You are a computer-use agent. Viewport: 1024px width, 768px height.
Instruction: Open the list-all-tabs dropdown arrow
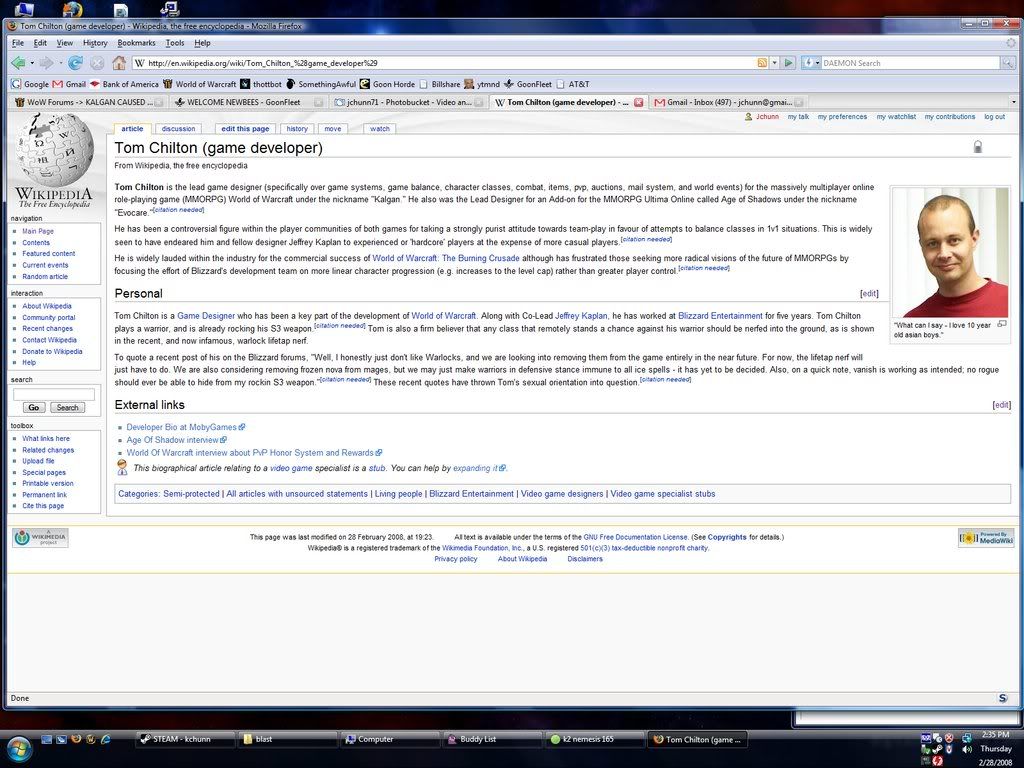tap(1013, 102)
